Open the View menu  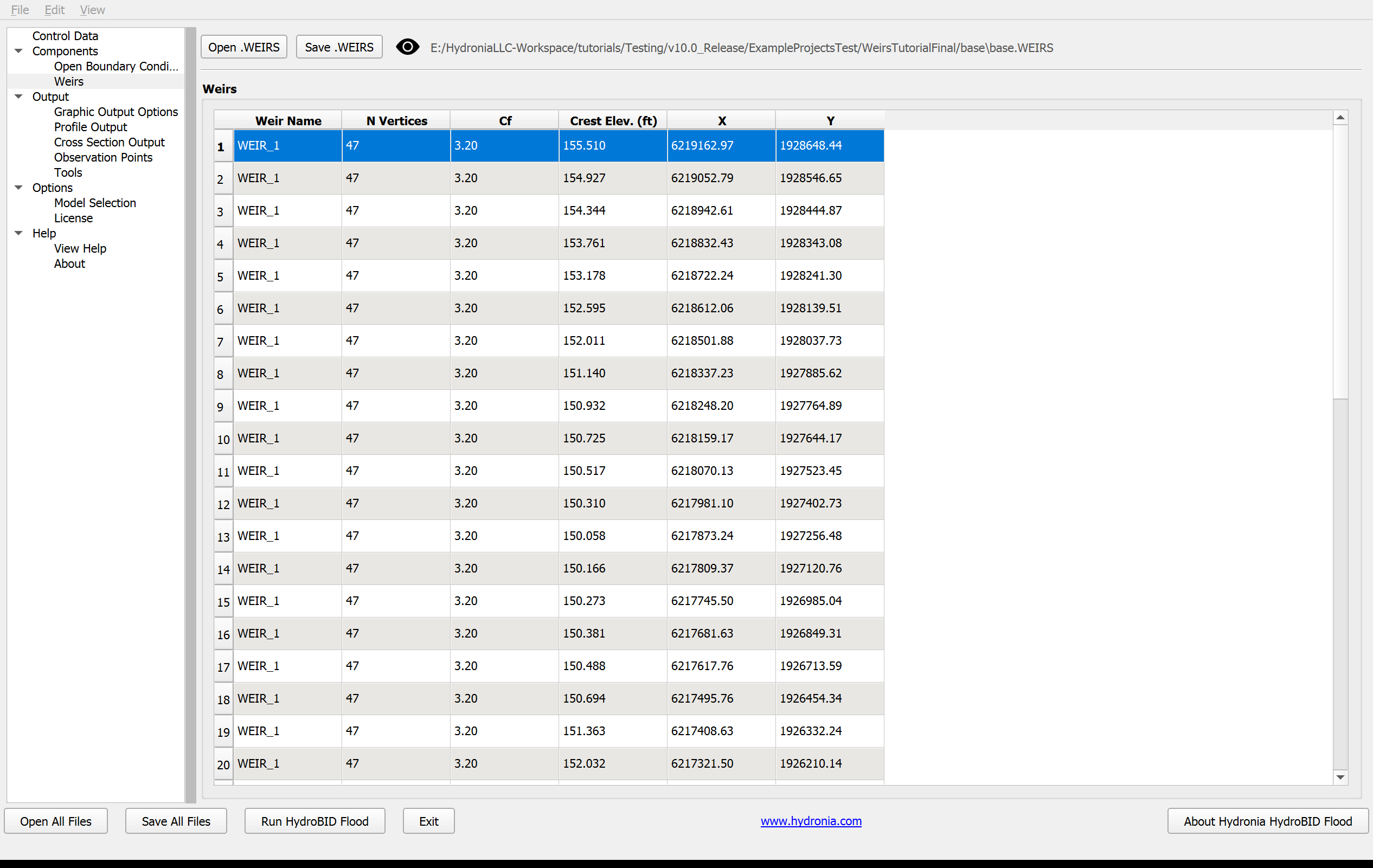click(92, 10)
